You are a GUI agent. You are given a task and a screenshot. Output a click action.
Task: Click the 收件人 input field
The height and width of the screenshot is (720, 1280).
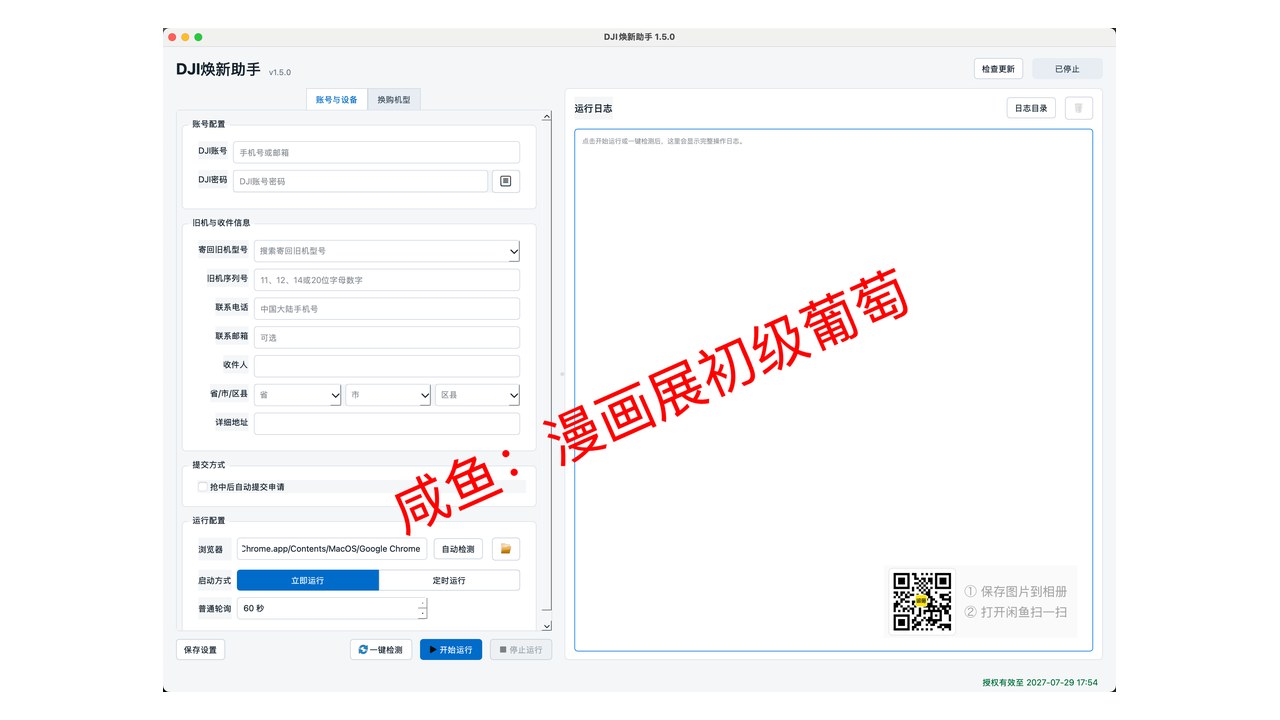[386, 366]
